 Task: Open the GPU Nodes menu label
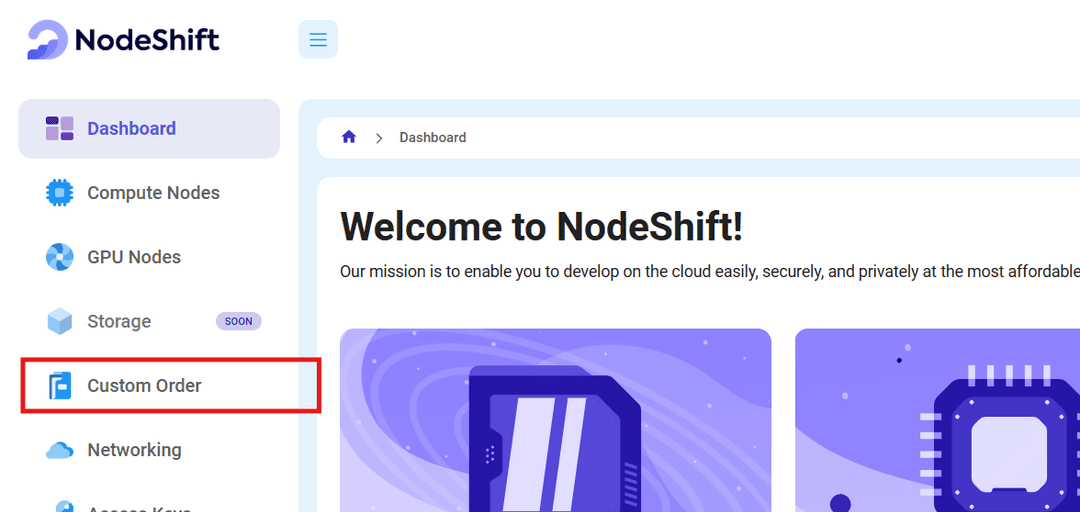click(x=134, y=257)
